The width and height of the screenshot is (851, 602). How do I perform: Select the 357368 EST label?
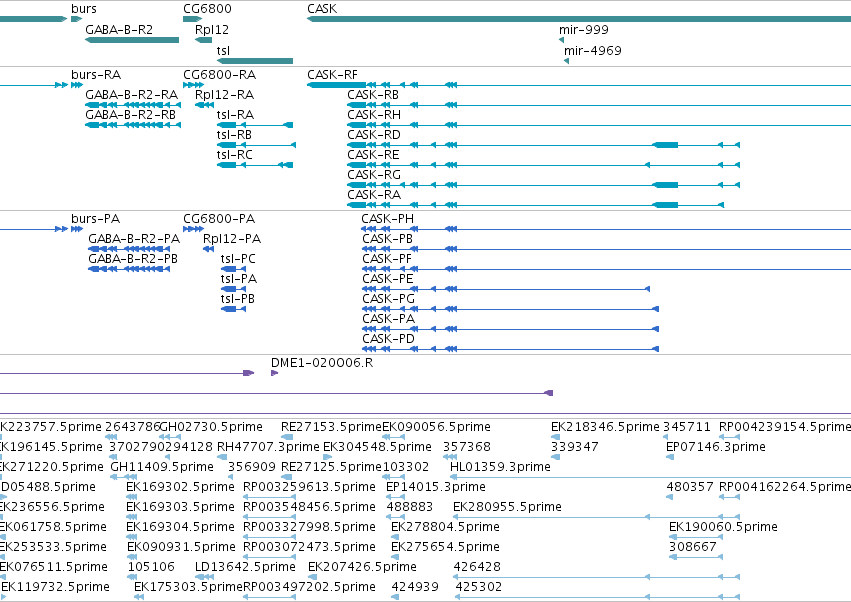pos(467,447)
